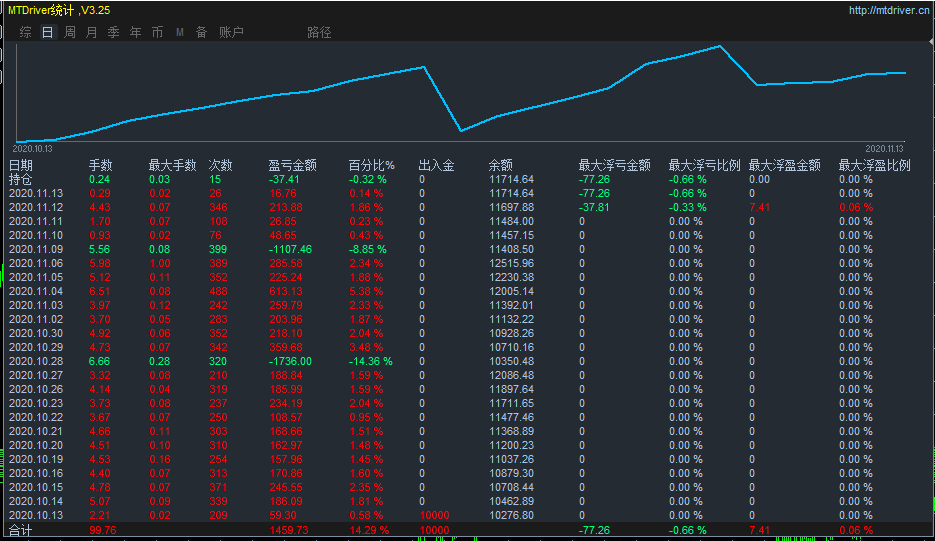Screen dimensions: 935x541
Task: Select the 日 daily statistics tab
Action: click(x=47, y=32)
